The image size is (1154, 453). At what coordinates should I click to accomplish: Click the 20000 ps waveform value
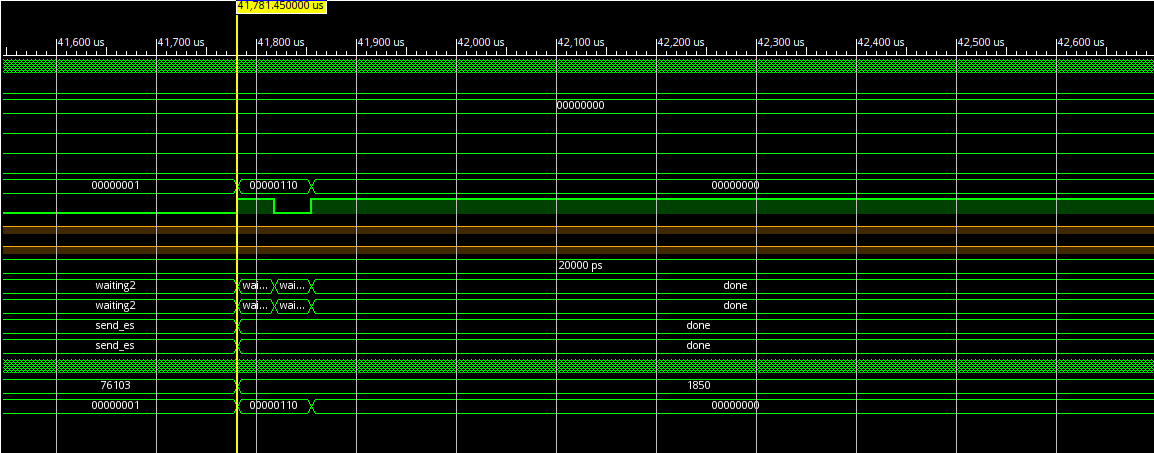click(x=580, y=266)
